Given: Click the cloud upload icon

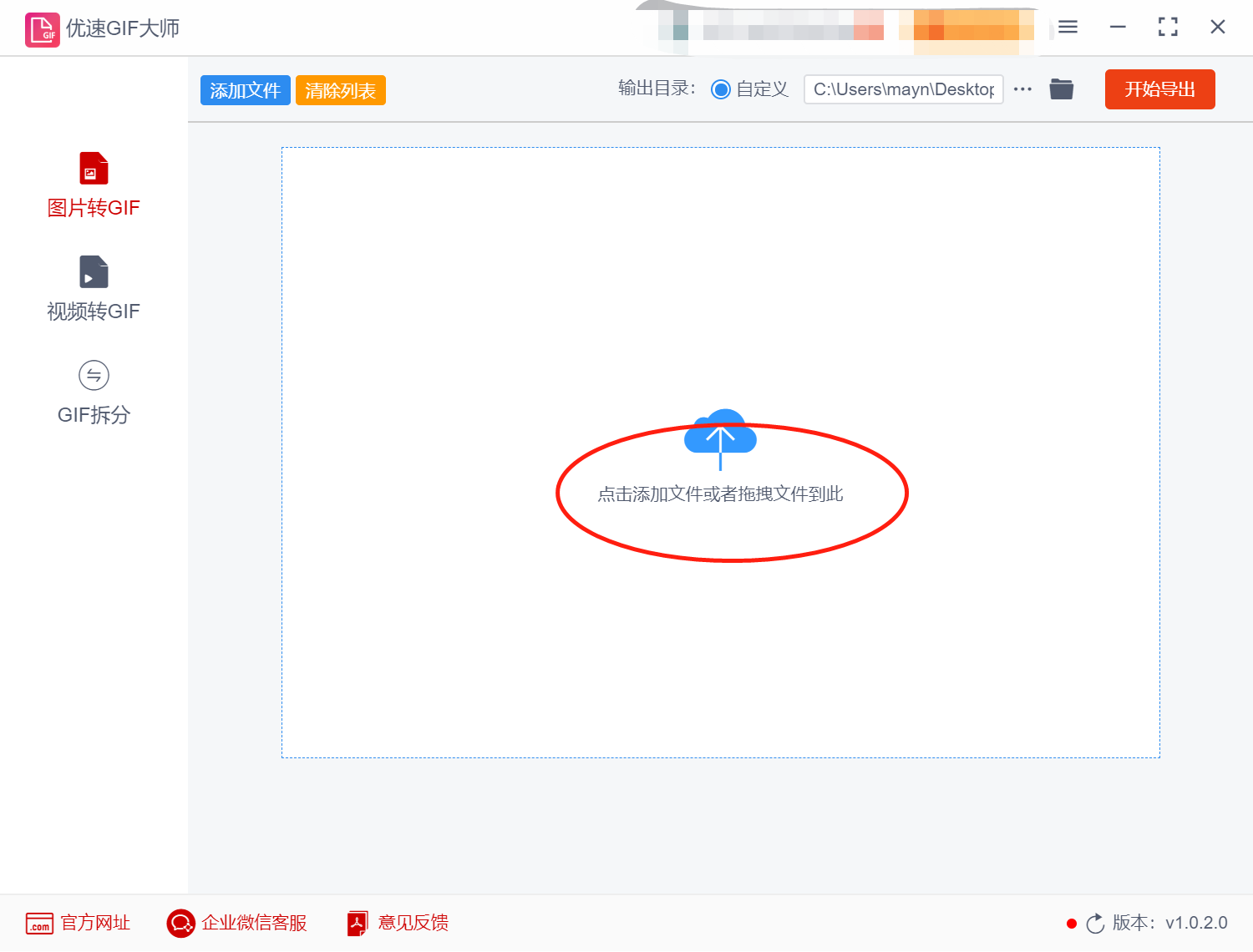Looking at the screenshot, I should coord(720,438).
